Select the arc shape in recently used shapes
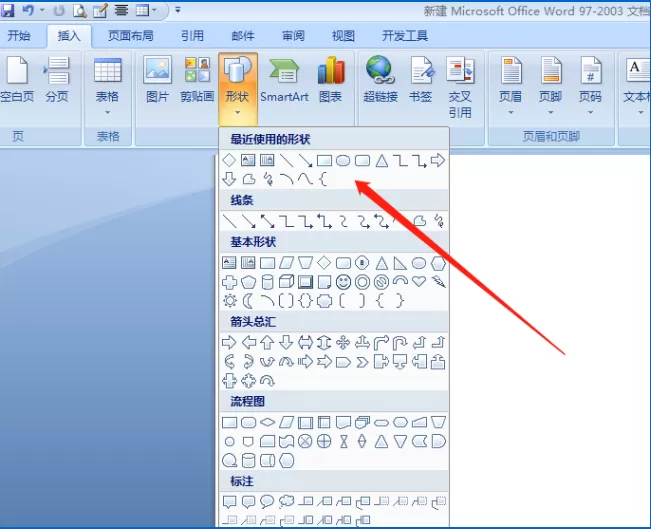Screen dimensions: 651x529 (286, 179)
